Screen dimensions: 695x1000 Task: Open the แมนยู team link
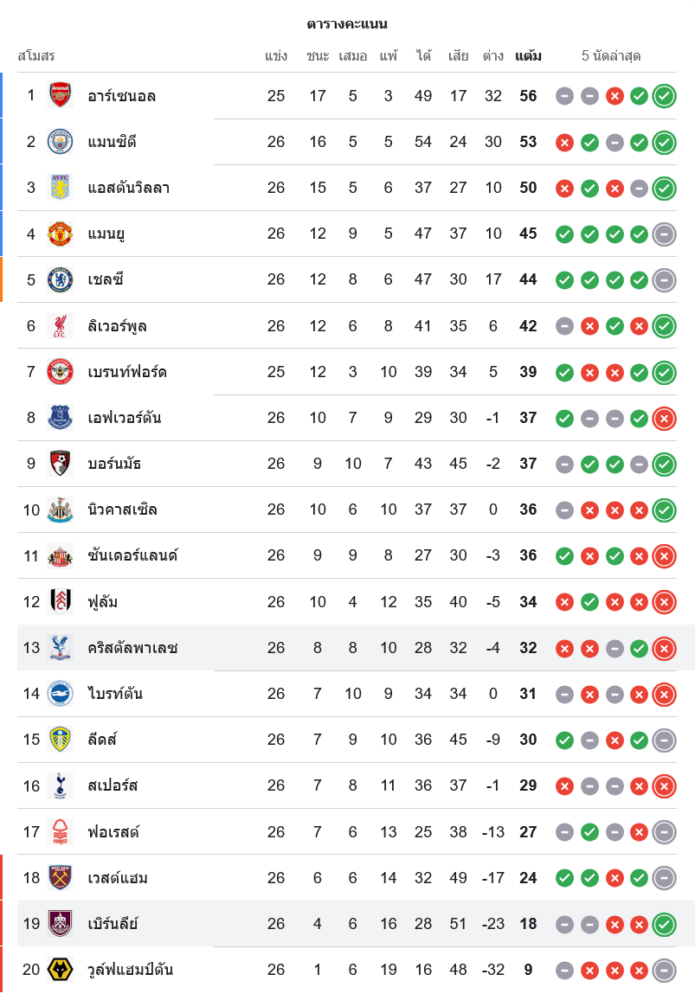[106, 233]
